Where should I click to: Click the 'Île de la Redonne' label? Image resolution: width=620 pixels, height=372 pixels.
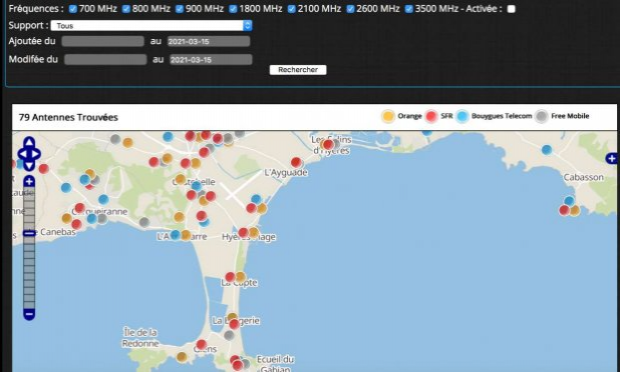click(x=140, y=338)
